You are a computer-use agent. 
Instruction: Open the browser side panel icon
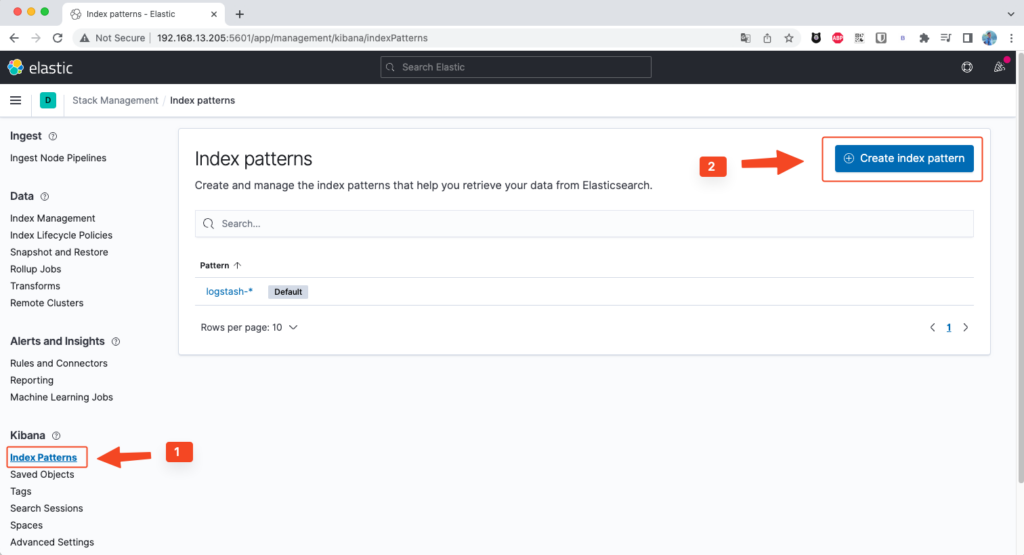click(967, 38)
